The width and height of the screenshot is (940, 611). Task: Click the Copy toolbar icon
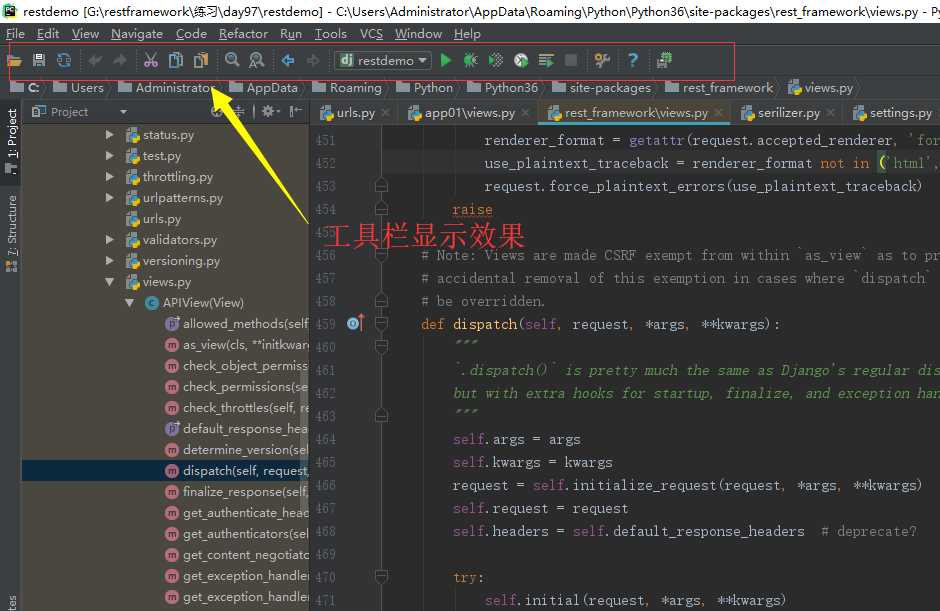pyautogui.click(x=176, y=60)
